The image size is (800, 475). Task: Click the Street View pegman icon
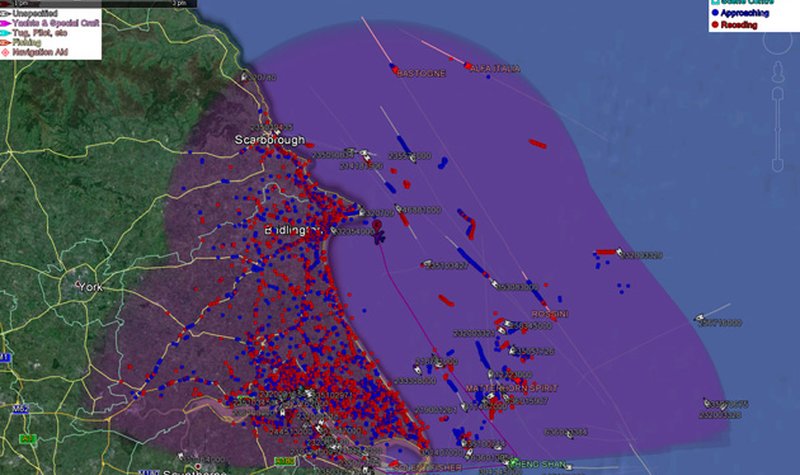[x=778, y=72]
